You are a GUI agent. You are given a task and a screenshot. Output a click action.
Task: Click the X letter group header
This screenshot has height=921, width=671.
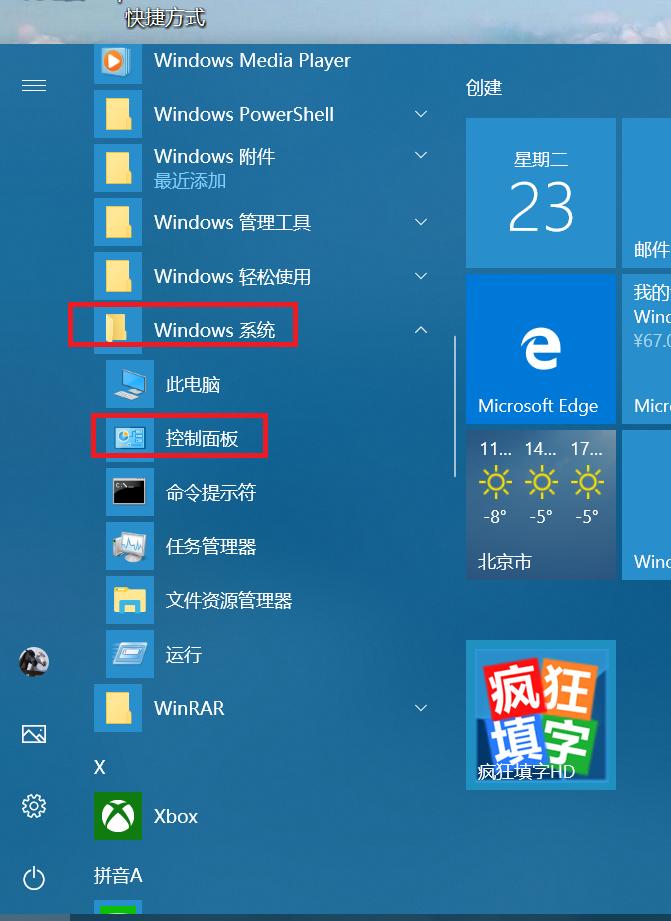tap(100, 767)
